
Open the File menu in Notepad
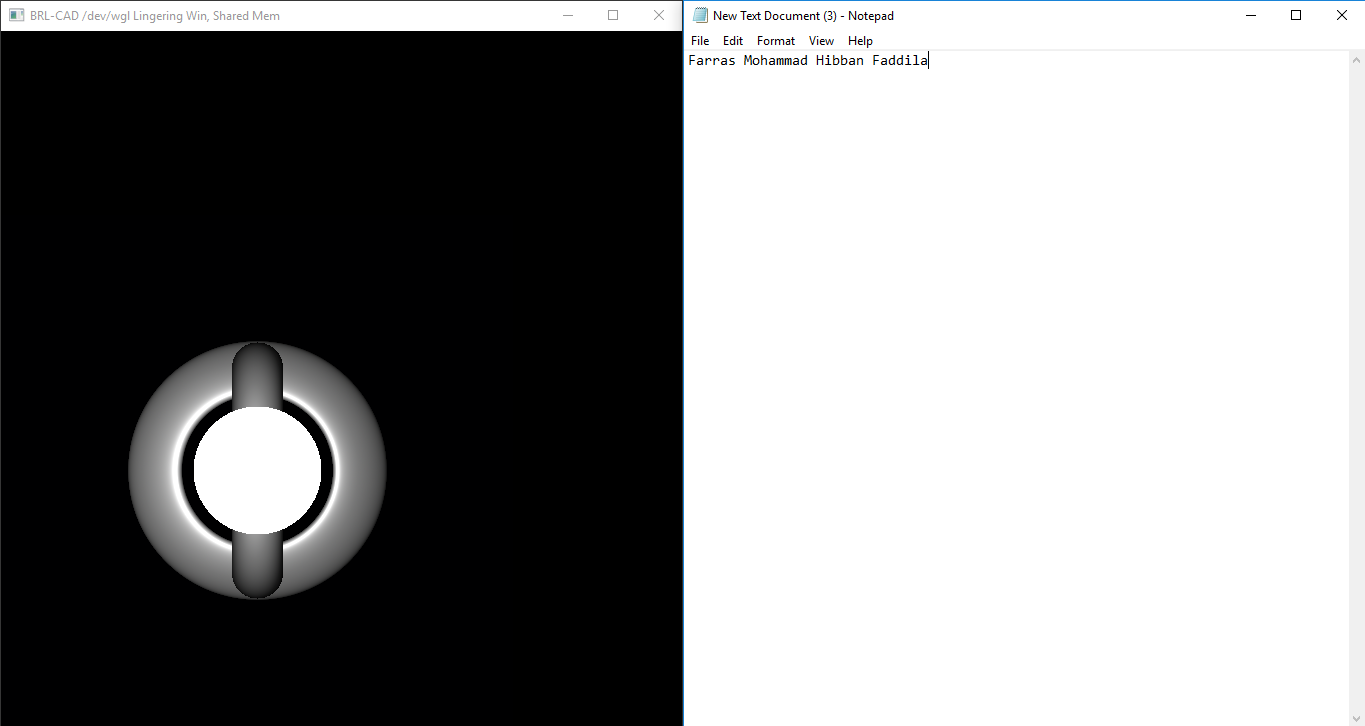(x=700, y=41)
